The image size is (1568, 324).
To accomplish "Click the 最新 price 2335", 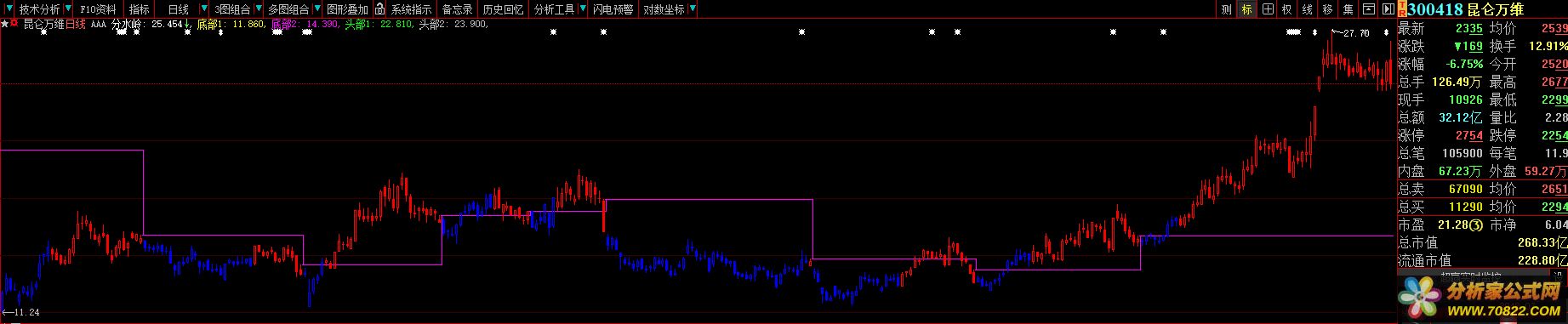I will point(1468,28).
